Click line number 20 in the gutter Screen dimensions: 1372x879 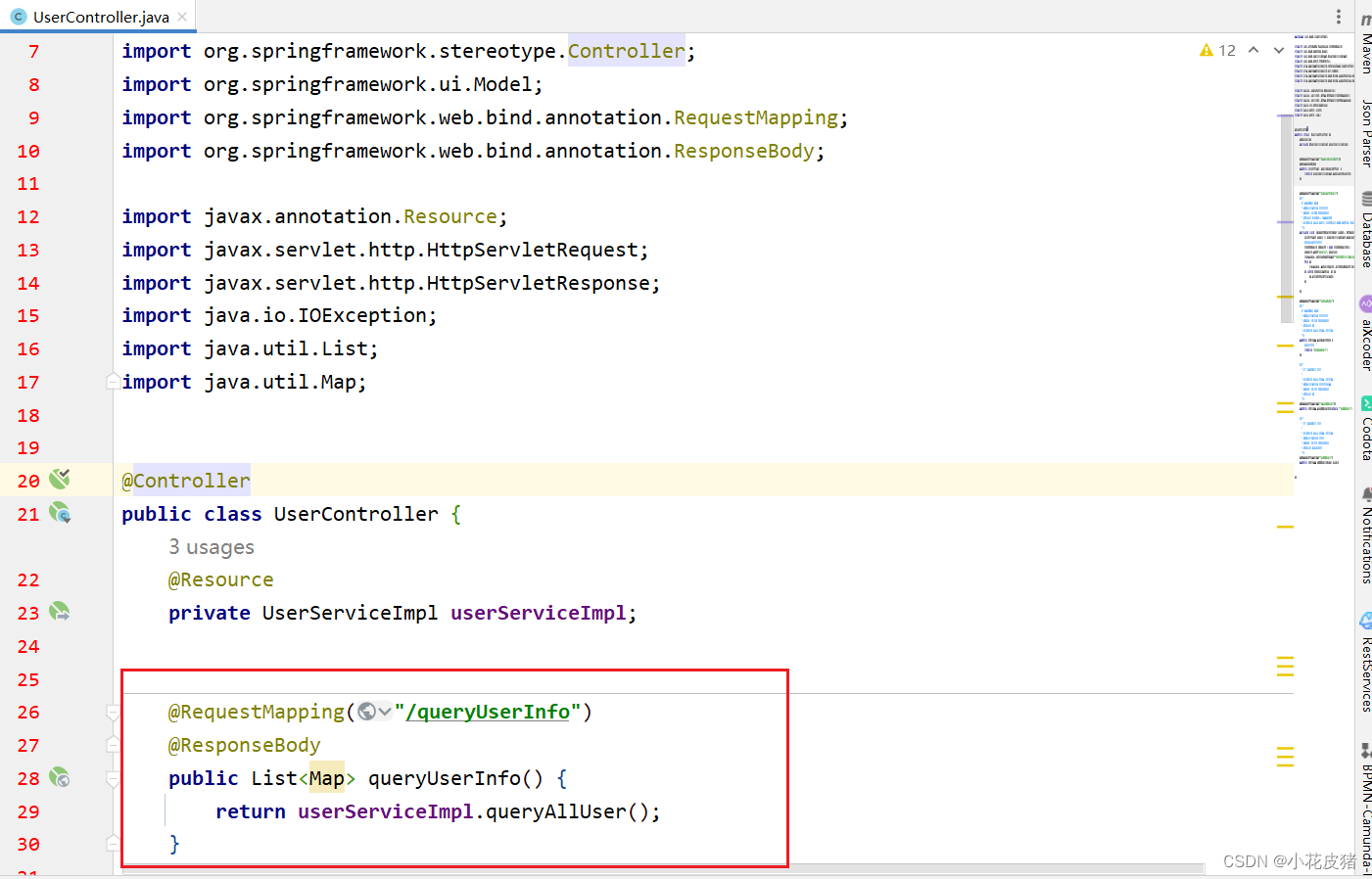point(28,481)
